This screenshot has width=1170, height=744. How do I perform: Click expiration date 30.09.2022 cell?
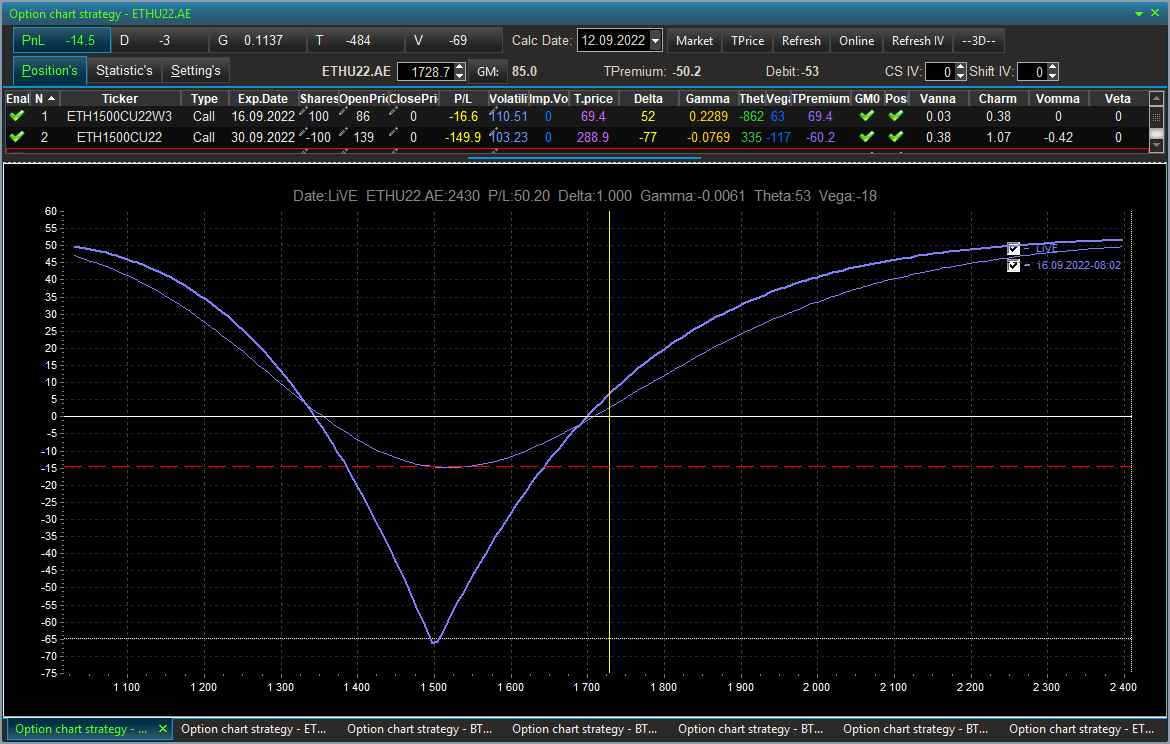pos(263,137)
